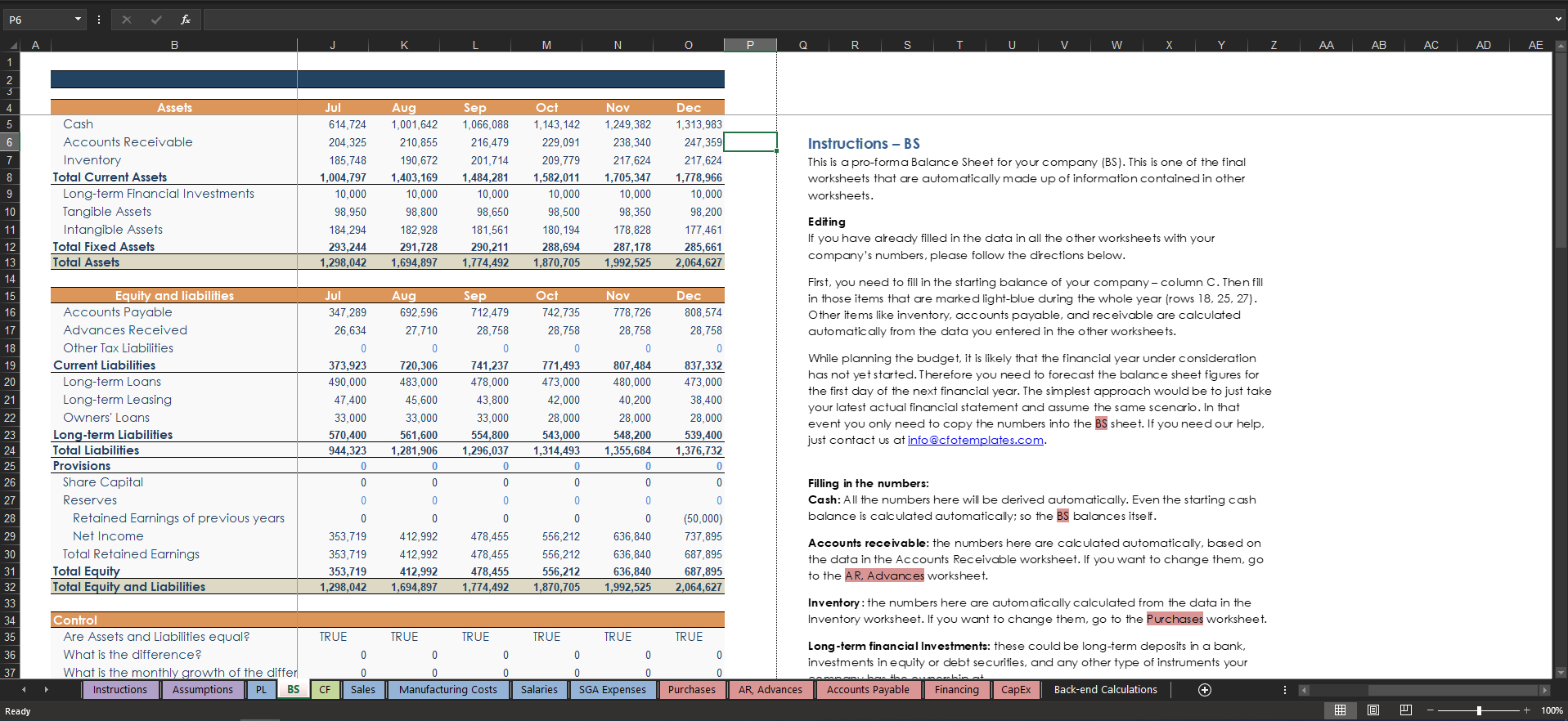
Task: Open the Instructions sheet tab
Action: tap(120, 690)
